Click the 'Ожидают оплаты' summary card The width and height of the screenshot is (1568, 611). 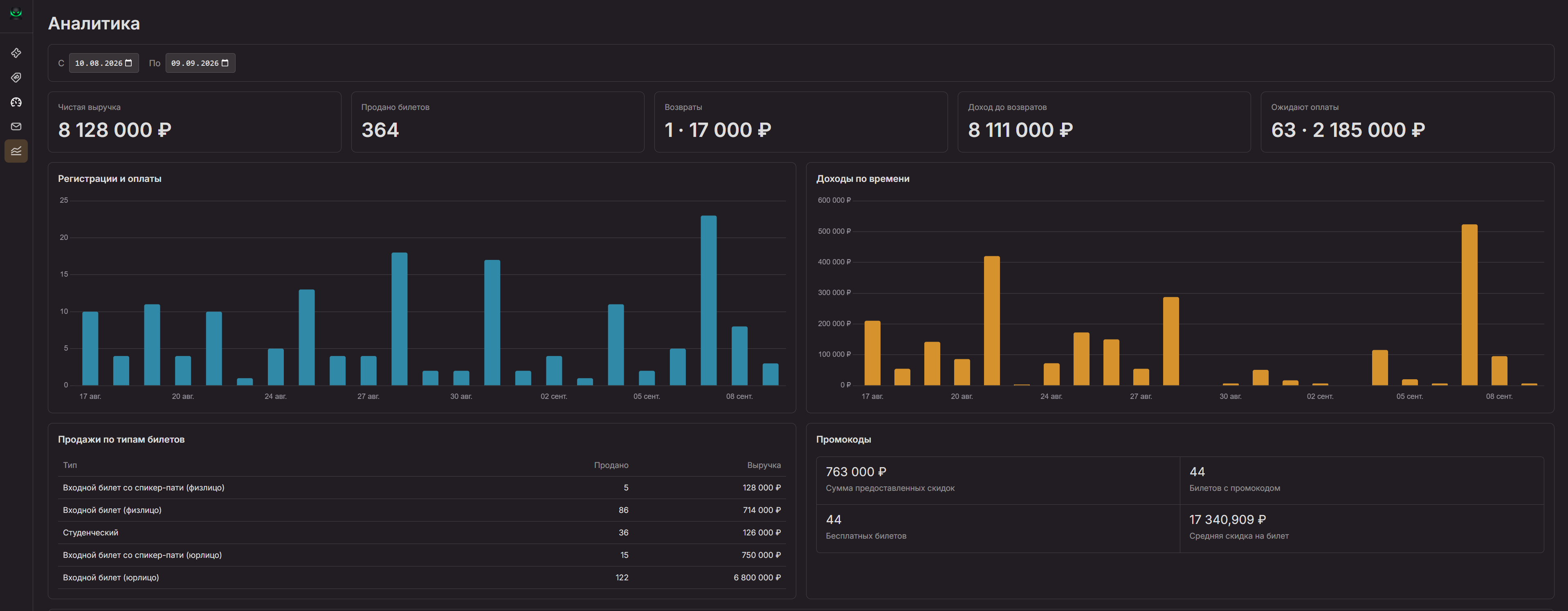[x=1407, y=122]
